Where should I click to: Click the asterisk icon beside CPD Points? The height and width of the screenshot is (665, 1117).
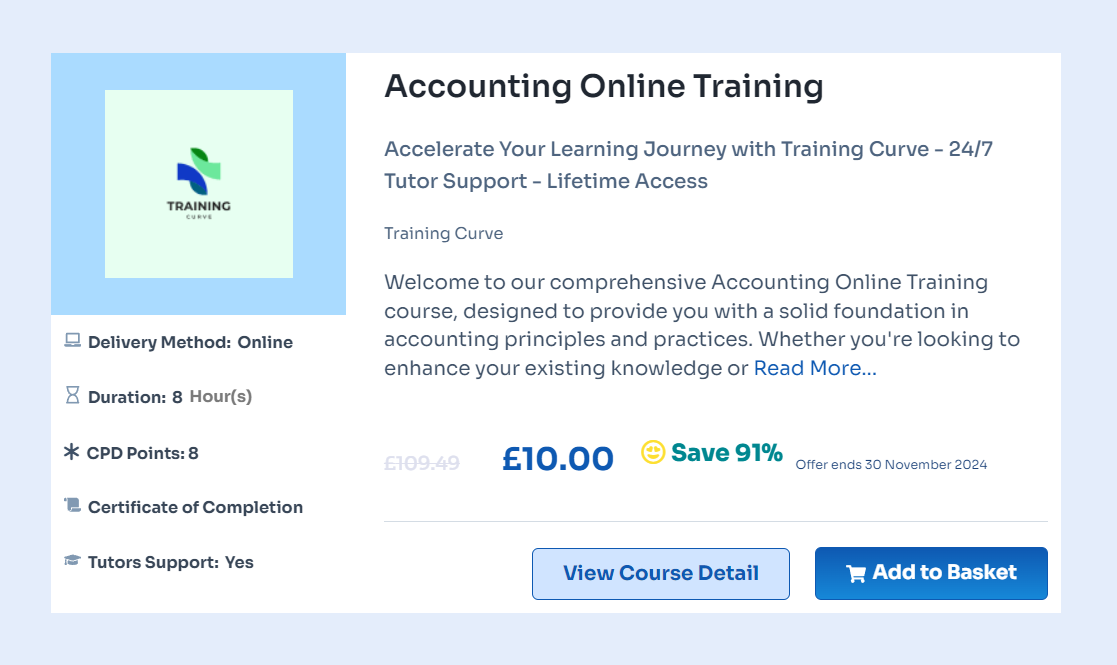(x=71, y=452)
